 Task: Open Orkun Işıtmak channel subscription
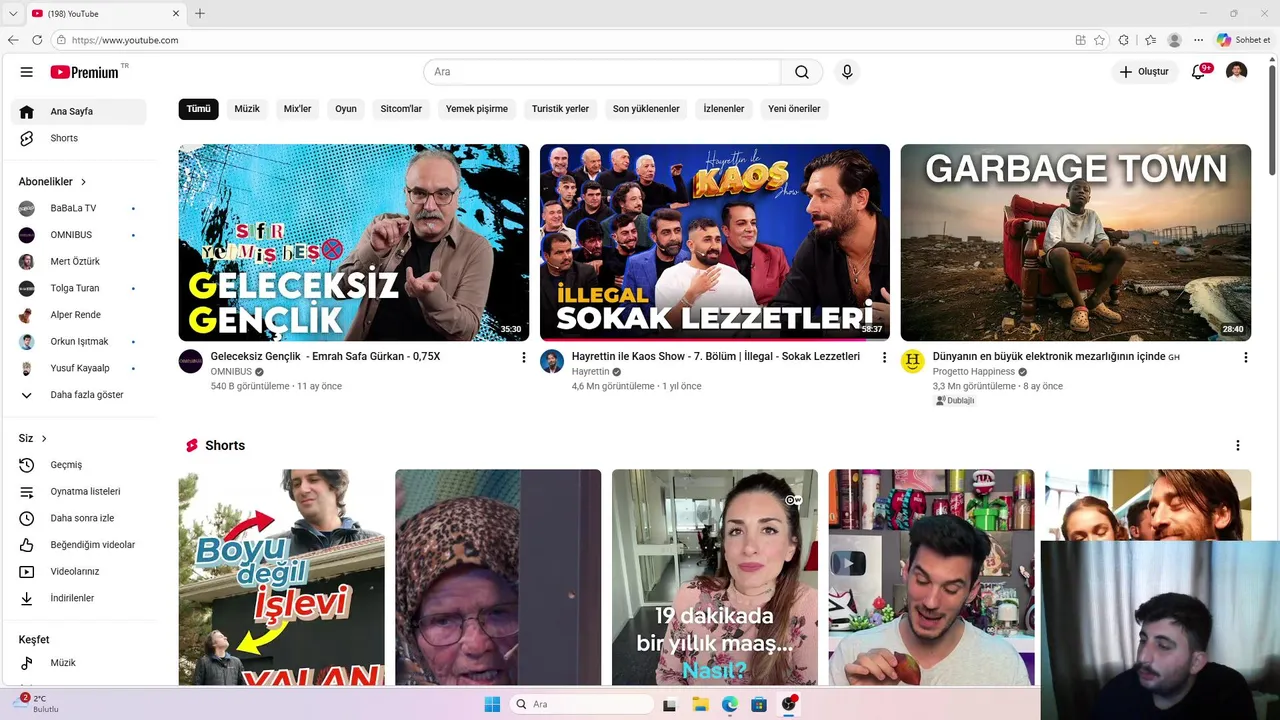[x=79, y=342]
